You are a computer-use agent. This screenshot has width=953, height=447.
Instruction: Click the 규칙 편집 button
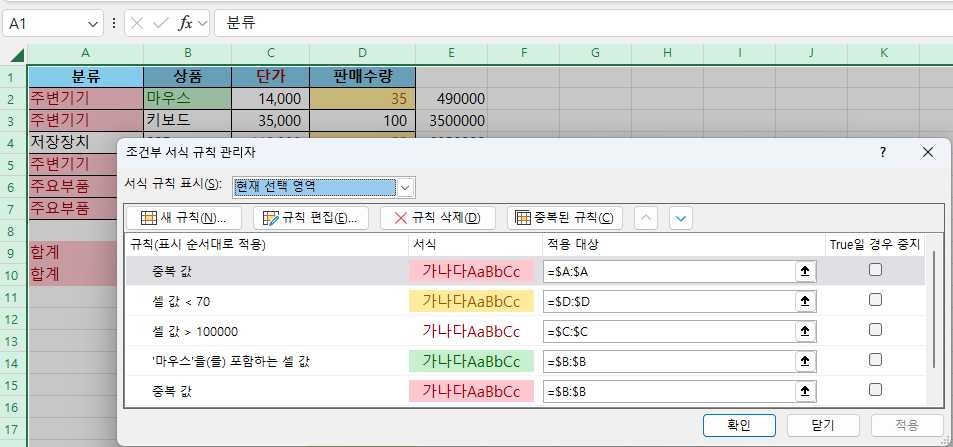[x=311, y=218]
